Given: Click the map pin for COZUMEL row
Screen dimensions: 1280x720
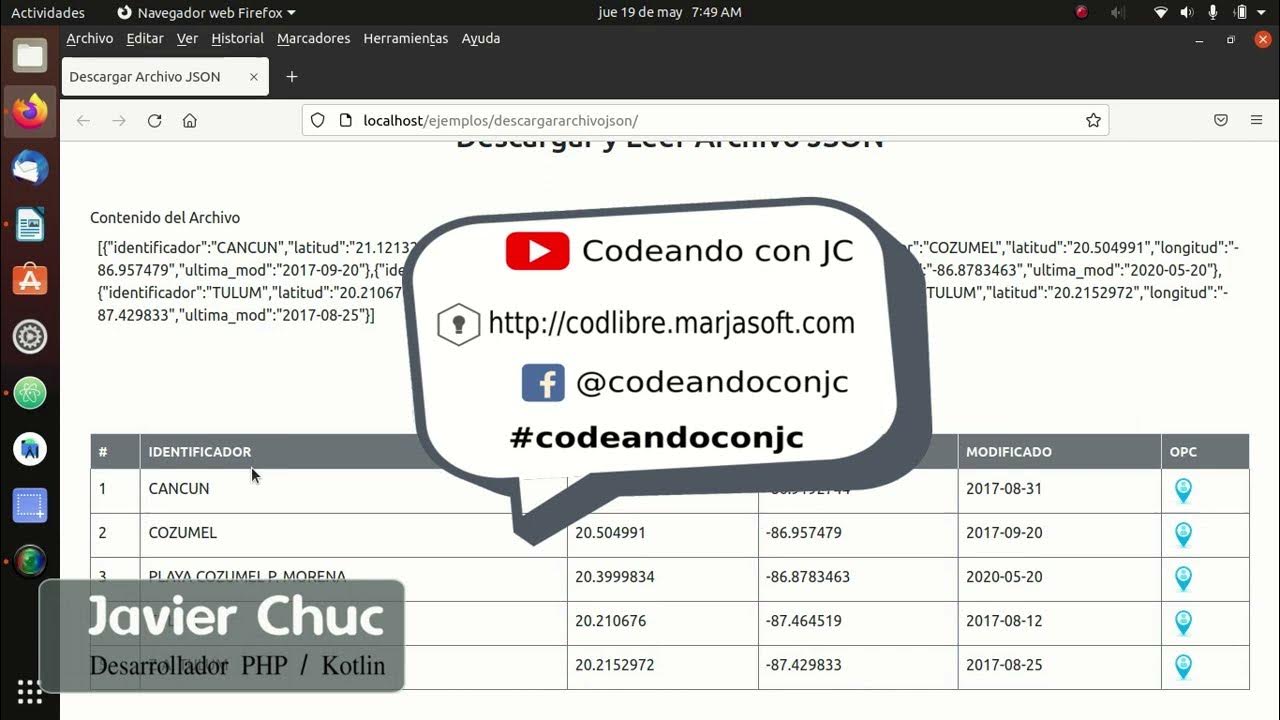Looking at the screenshot, I should (1183, 534).
